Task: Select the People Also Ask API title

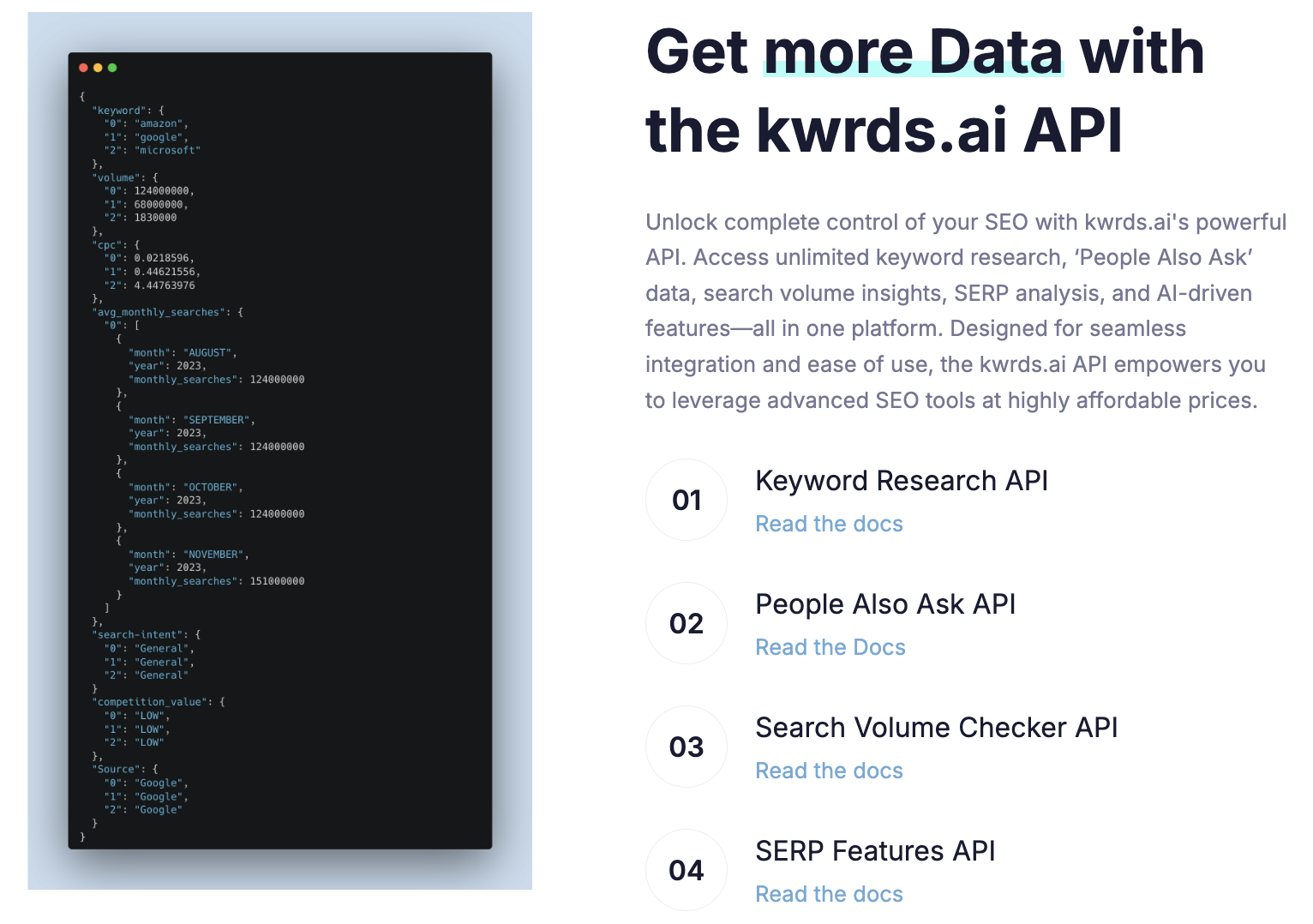Action: (x=885, y=604)
